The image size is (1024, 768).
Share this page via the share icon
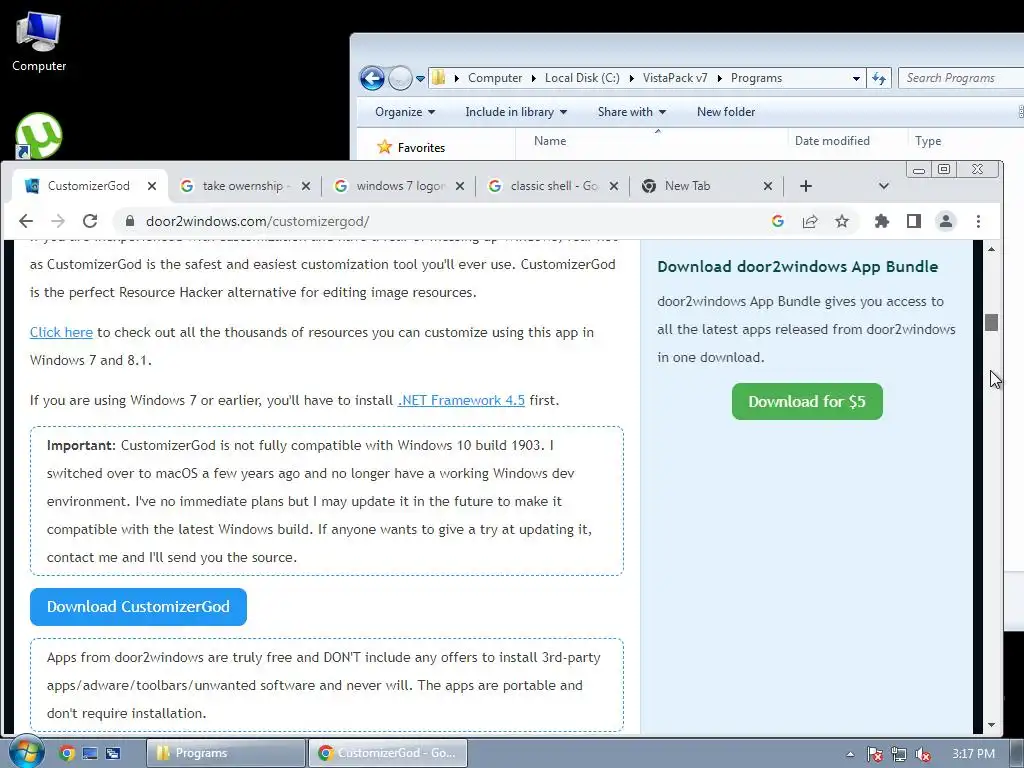pos(810,221)
